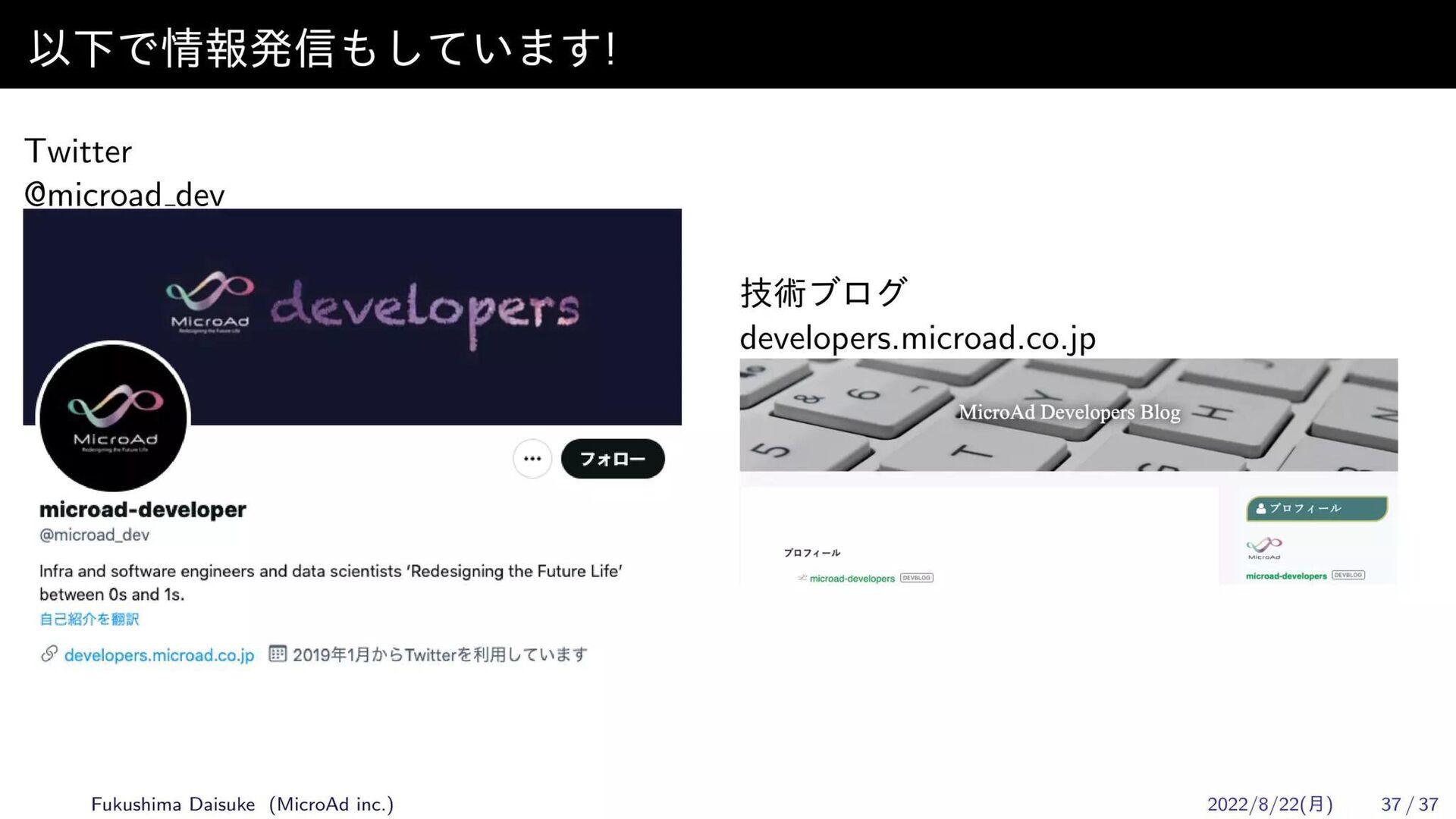Click the person icon in プロフィール header
This screenshot has height=819, width=1456.
(1260, 509)
